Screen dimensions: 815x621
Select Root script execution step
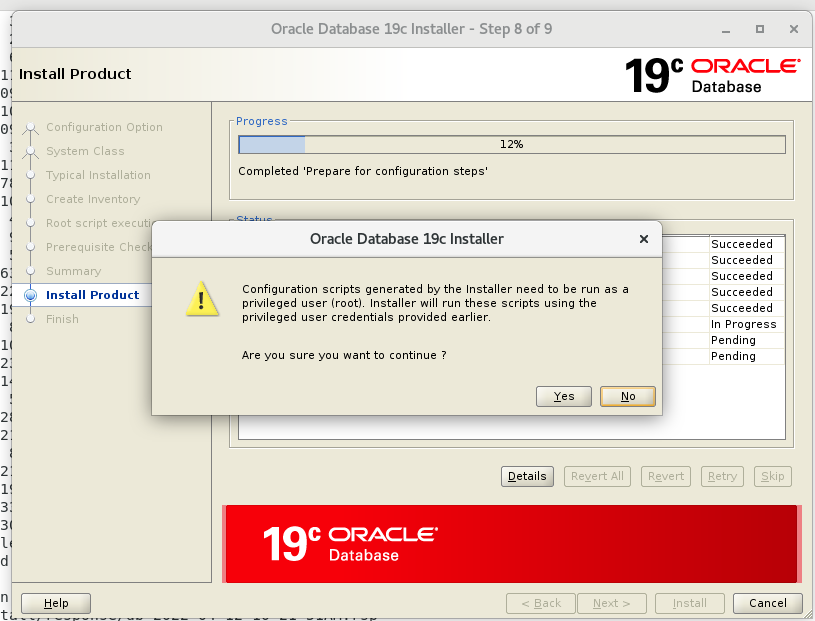point(99,223)
